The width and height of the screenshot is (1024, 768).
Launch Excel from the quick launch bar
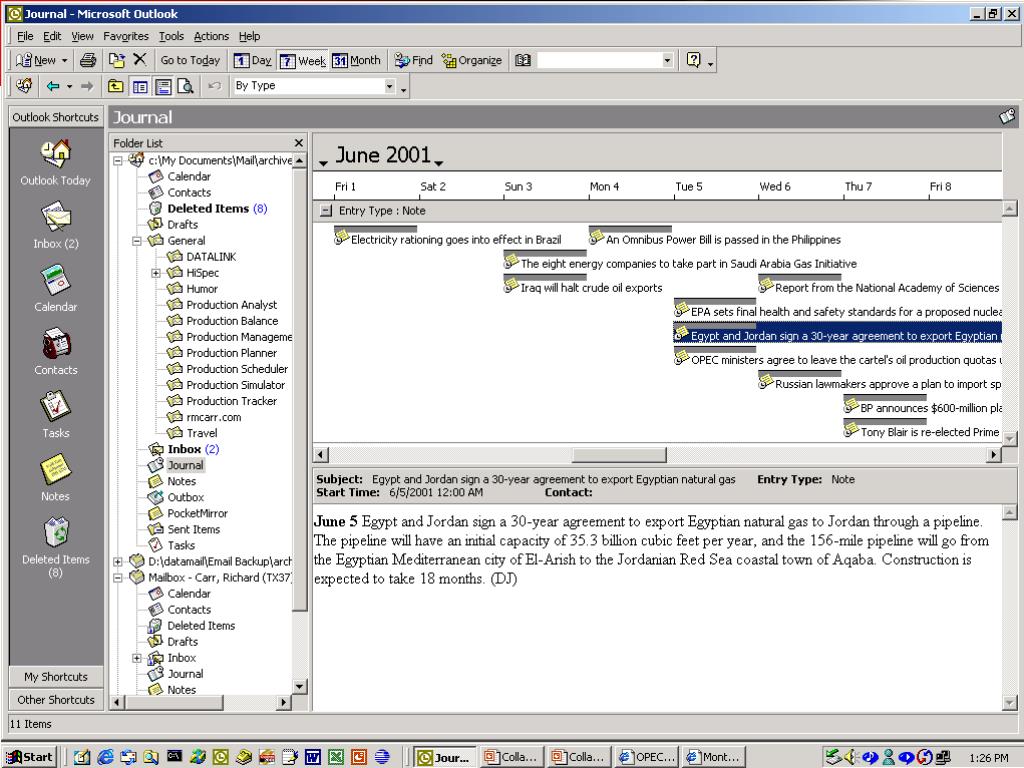coord(336,757)
